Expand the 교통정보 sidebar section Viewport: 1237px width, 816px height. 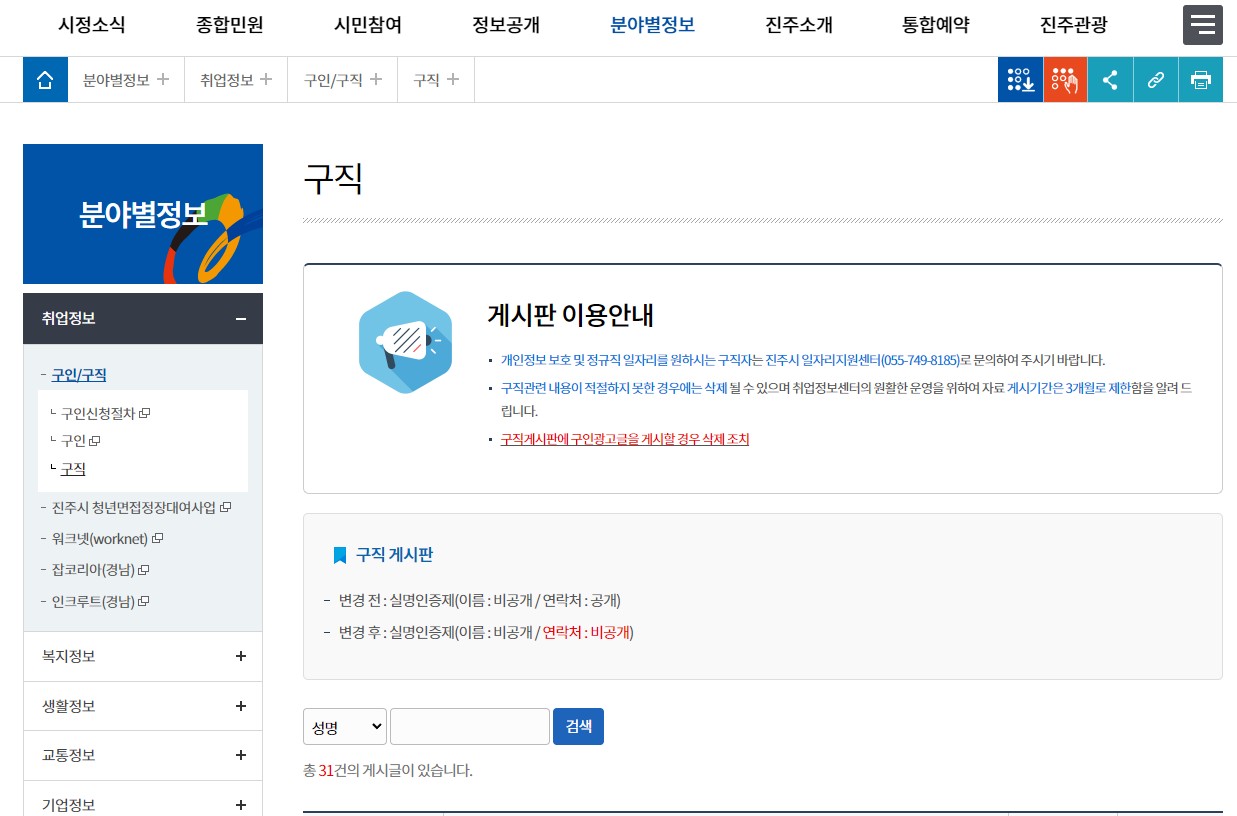tap(143, 755)
